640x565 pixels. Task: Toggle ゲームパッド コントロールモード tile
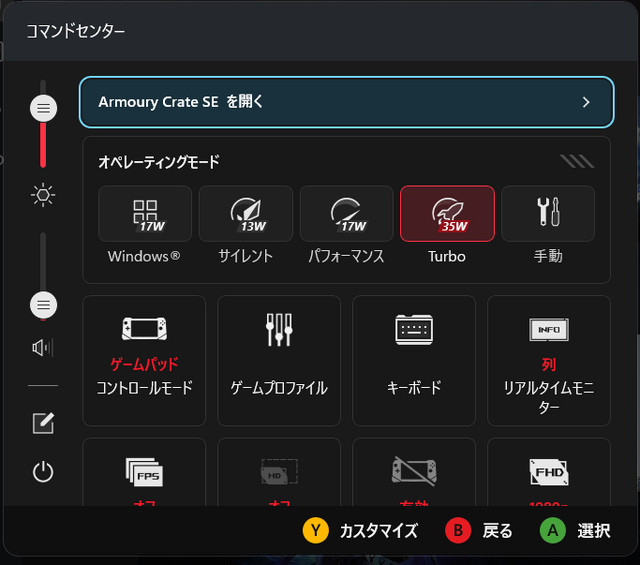(x=144, y=360)
